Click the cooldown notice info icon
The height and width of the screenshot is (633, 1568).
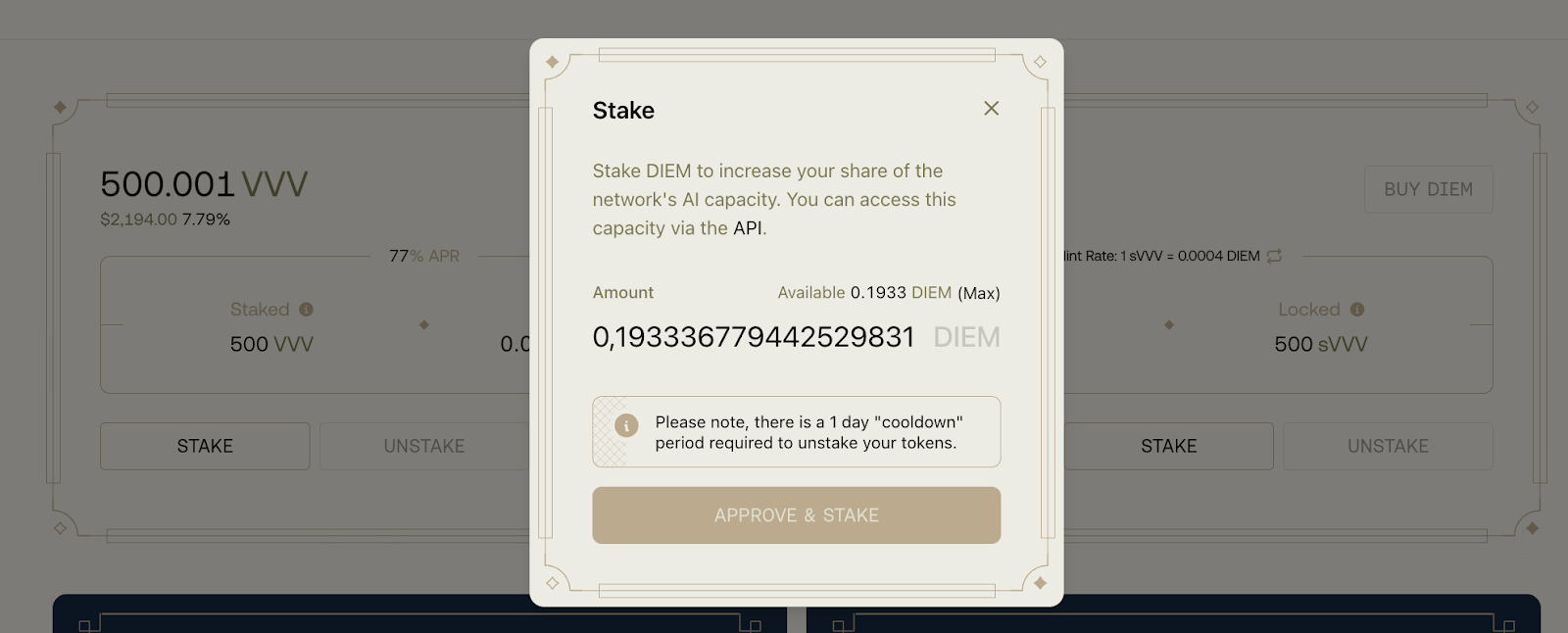(x=626, y=425)
